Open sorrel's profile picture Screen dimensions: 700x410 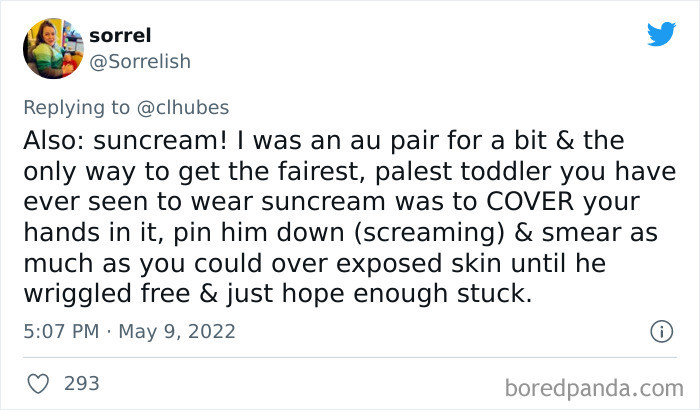(53, 48)
